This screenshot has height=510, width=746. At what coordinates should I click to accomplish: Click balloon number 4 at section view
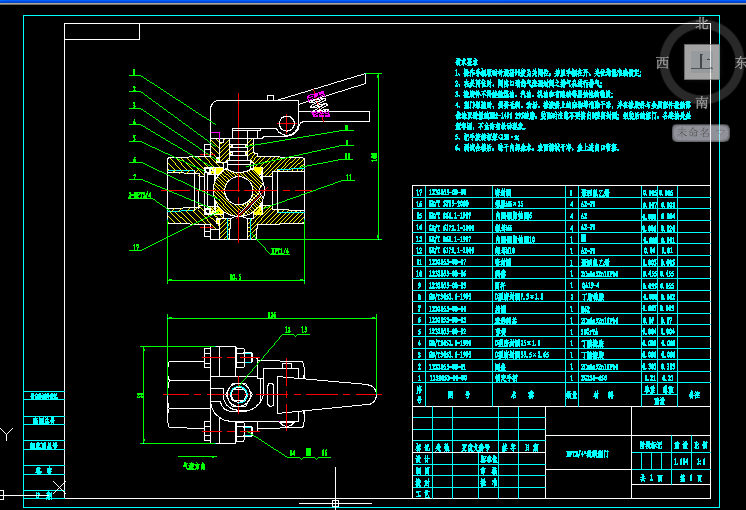pos(134,122)
